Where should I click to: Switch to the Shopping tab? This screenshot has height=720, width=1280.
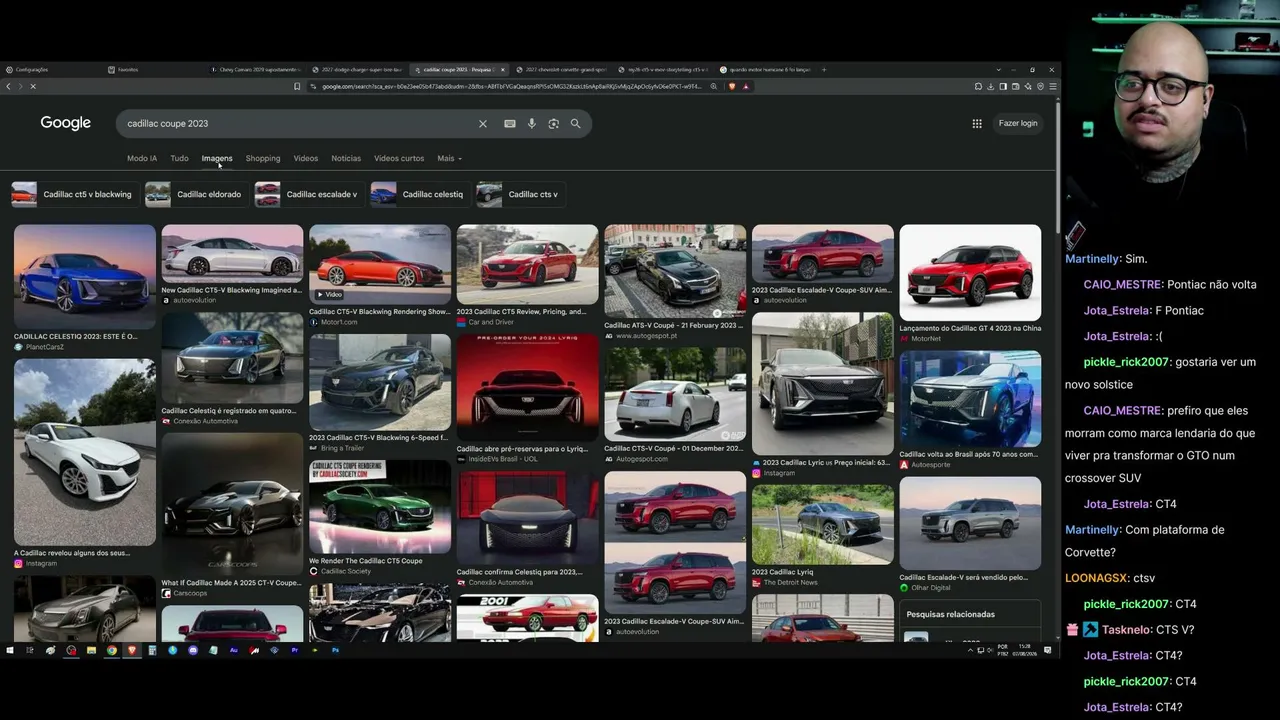pos(263,158)
